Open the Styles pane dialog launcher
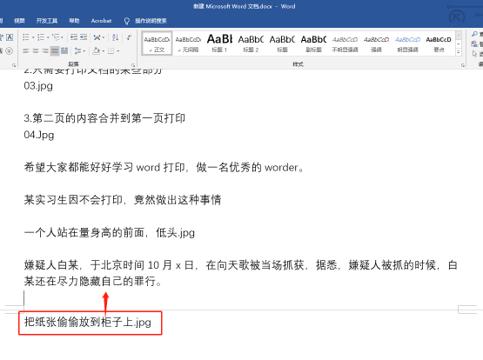483x360 pixels. pos(463,65)
